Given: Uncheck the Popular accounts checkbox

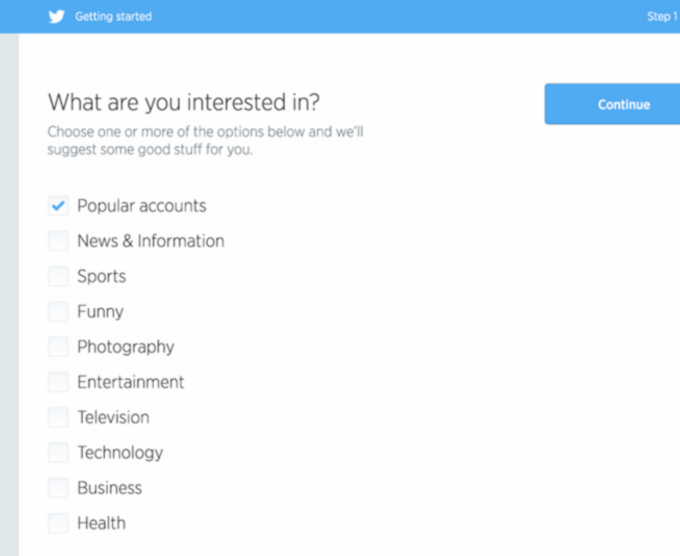Looking at the screenshot, I should 58,206.
